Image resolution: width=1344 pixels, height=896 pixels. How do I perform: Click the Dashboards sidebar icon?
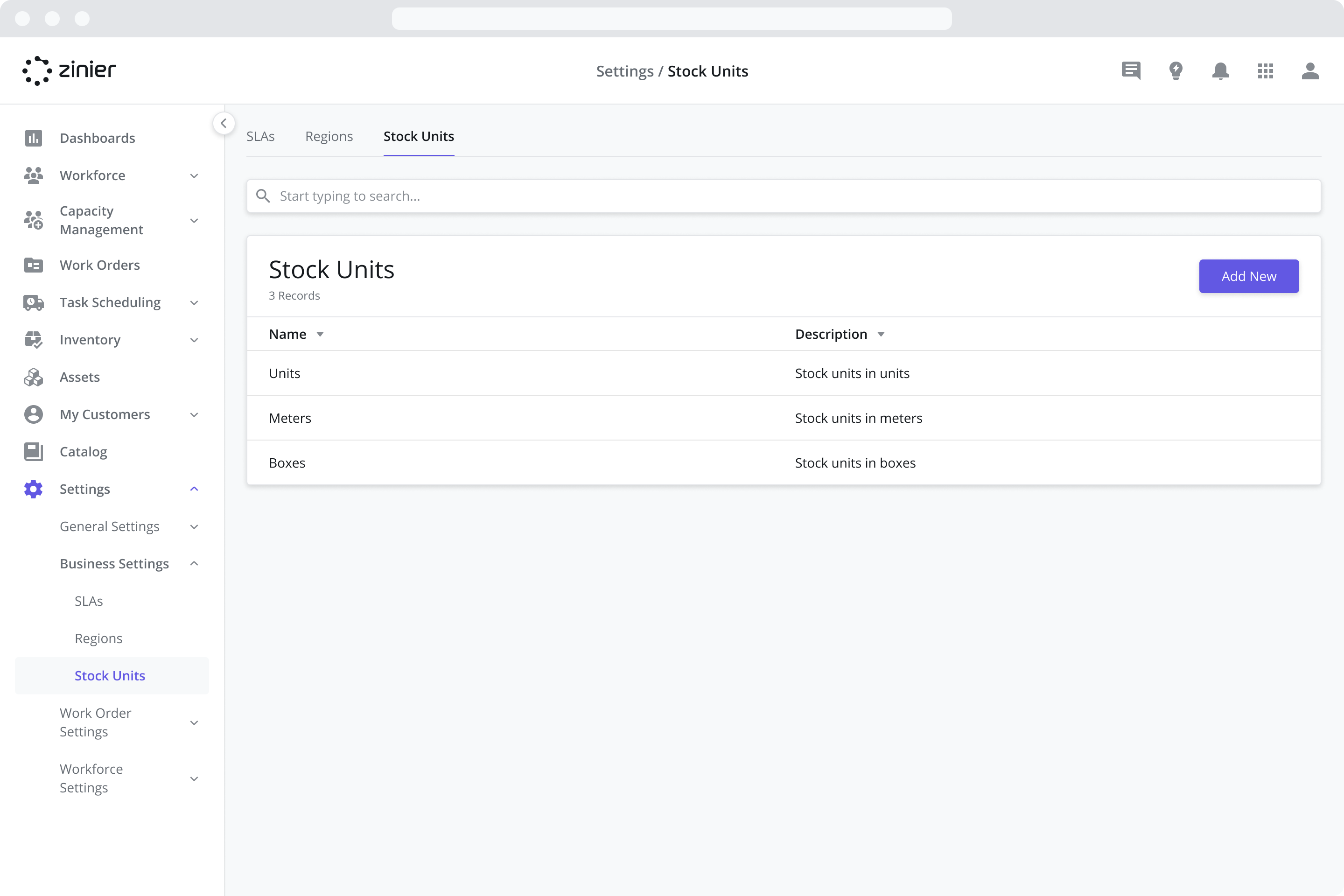[34, 138]
